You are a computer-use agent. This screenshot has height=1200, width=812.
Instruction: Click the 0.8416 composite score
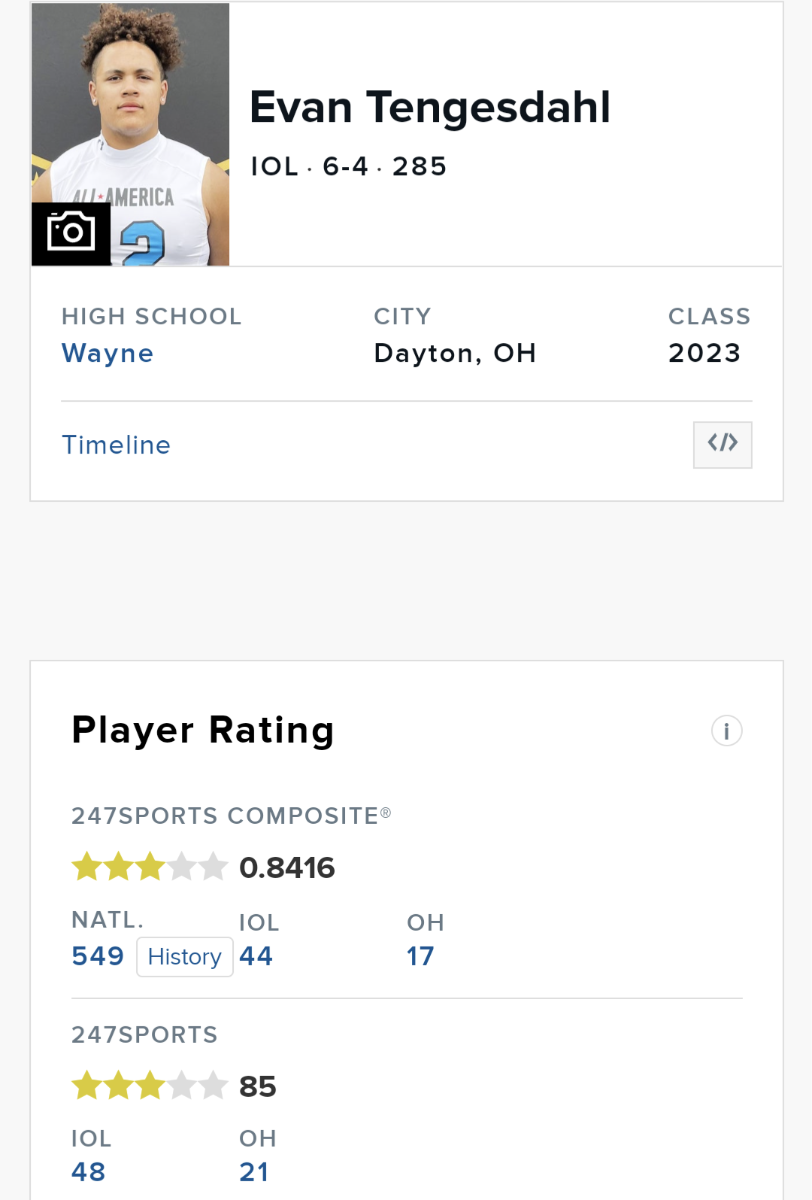tap(287, 868)
